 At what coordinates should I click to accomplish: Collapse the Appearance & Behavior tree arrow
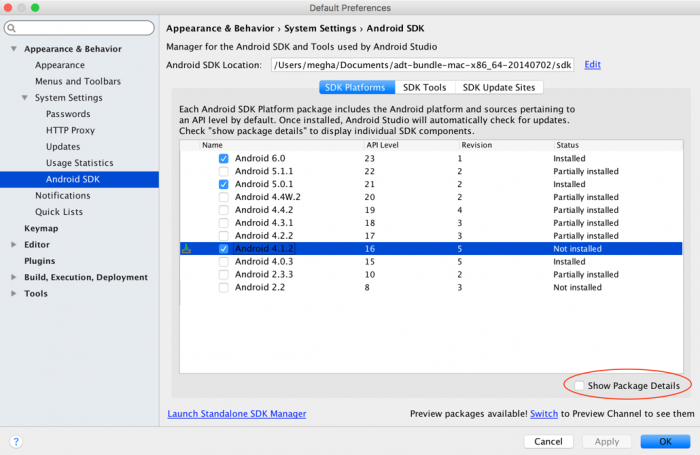point(14,49)
